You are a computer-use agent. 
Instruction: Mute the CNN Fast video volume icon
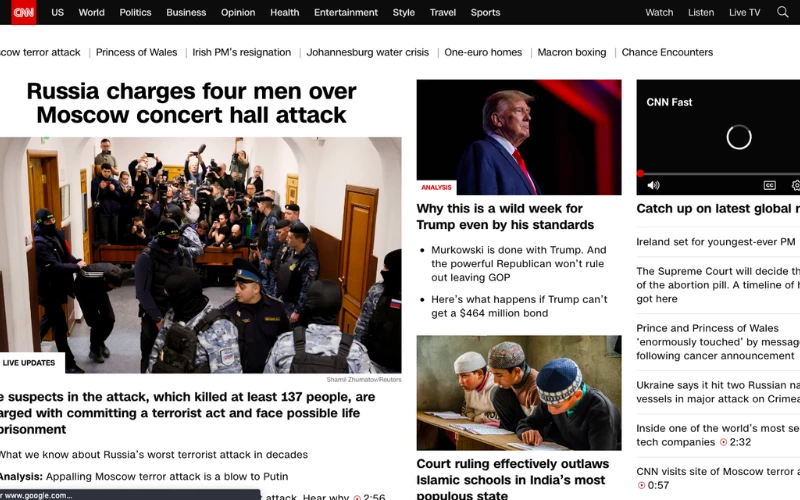(x=653, y=185)
